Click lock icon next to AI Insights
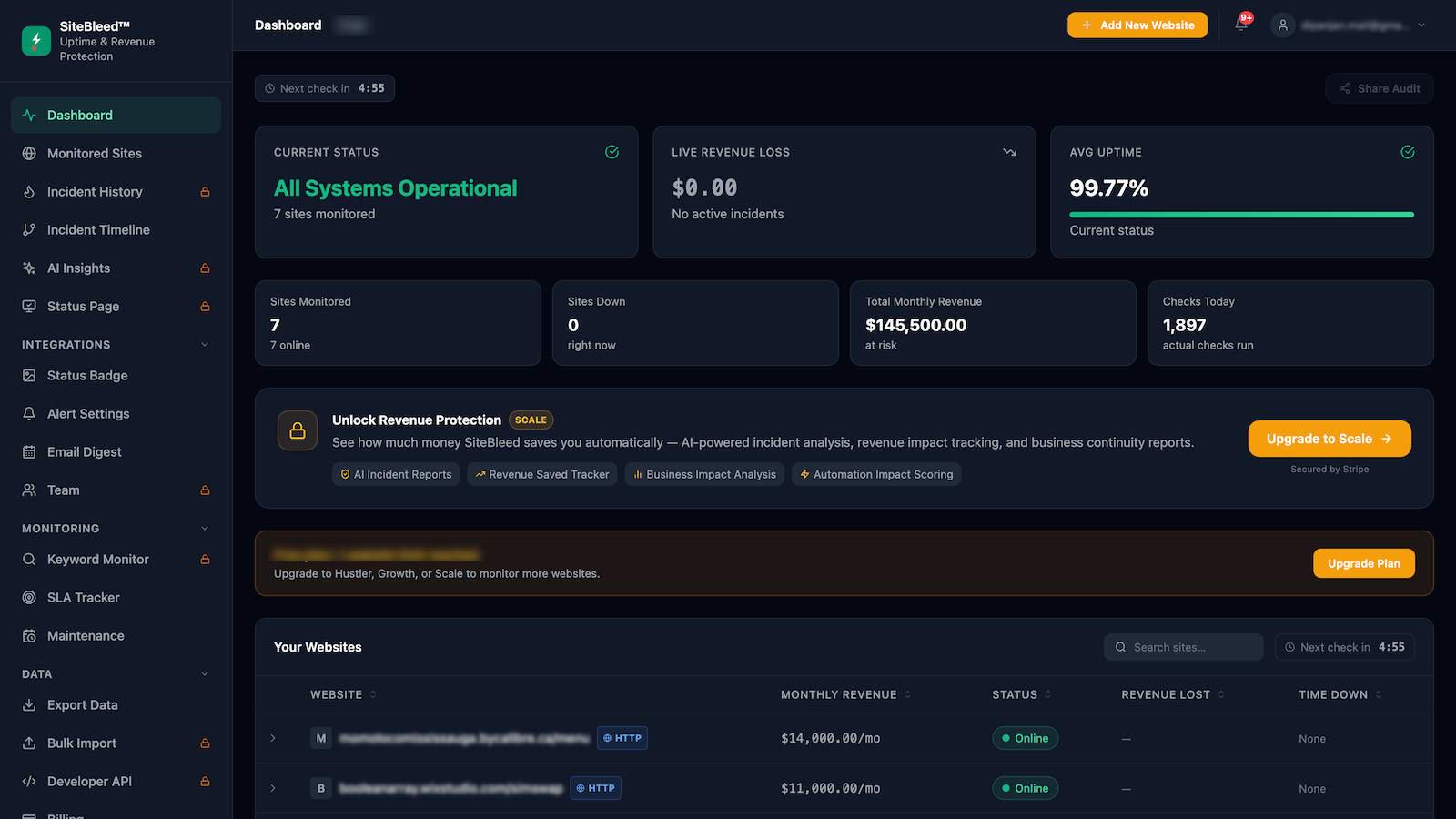1456x819 pixels. [205, 268]
